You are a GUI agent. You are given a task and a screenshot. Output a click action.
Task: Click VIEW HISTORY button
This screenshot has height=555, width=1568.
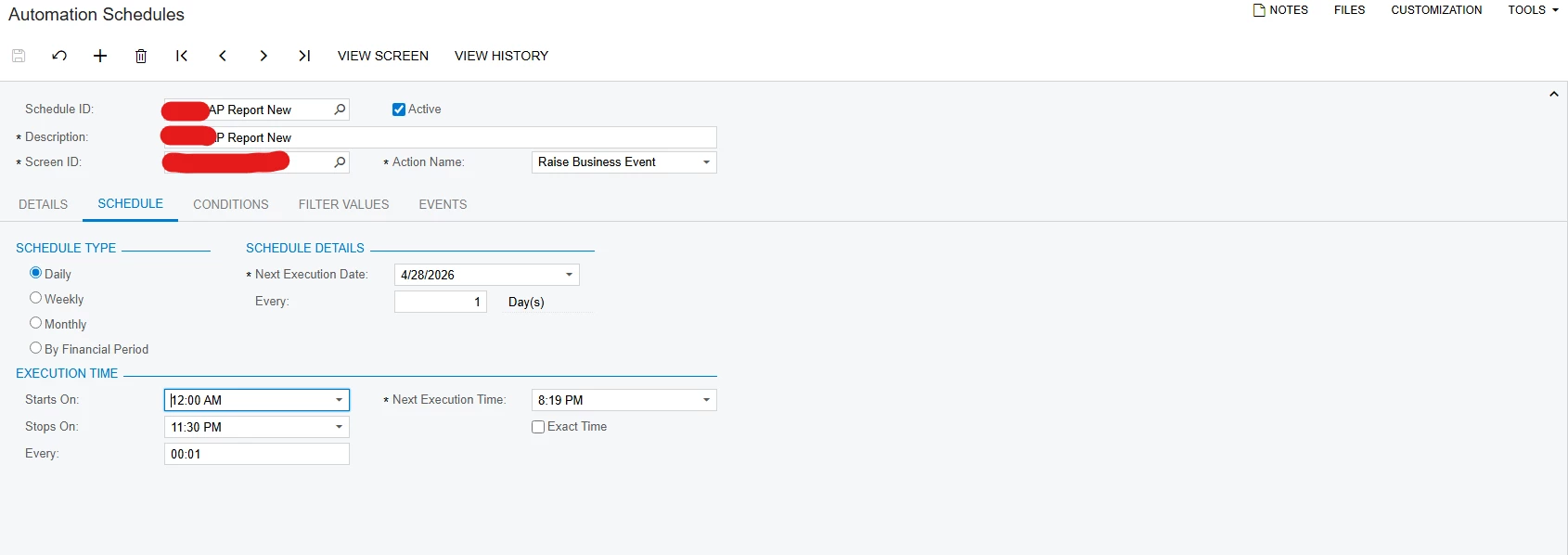click(501, 56)
